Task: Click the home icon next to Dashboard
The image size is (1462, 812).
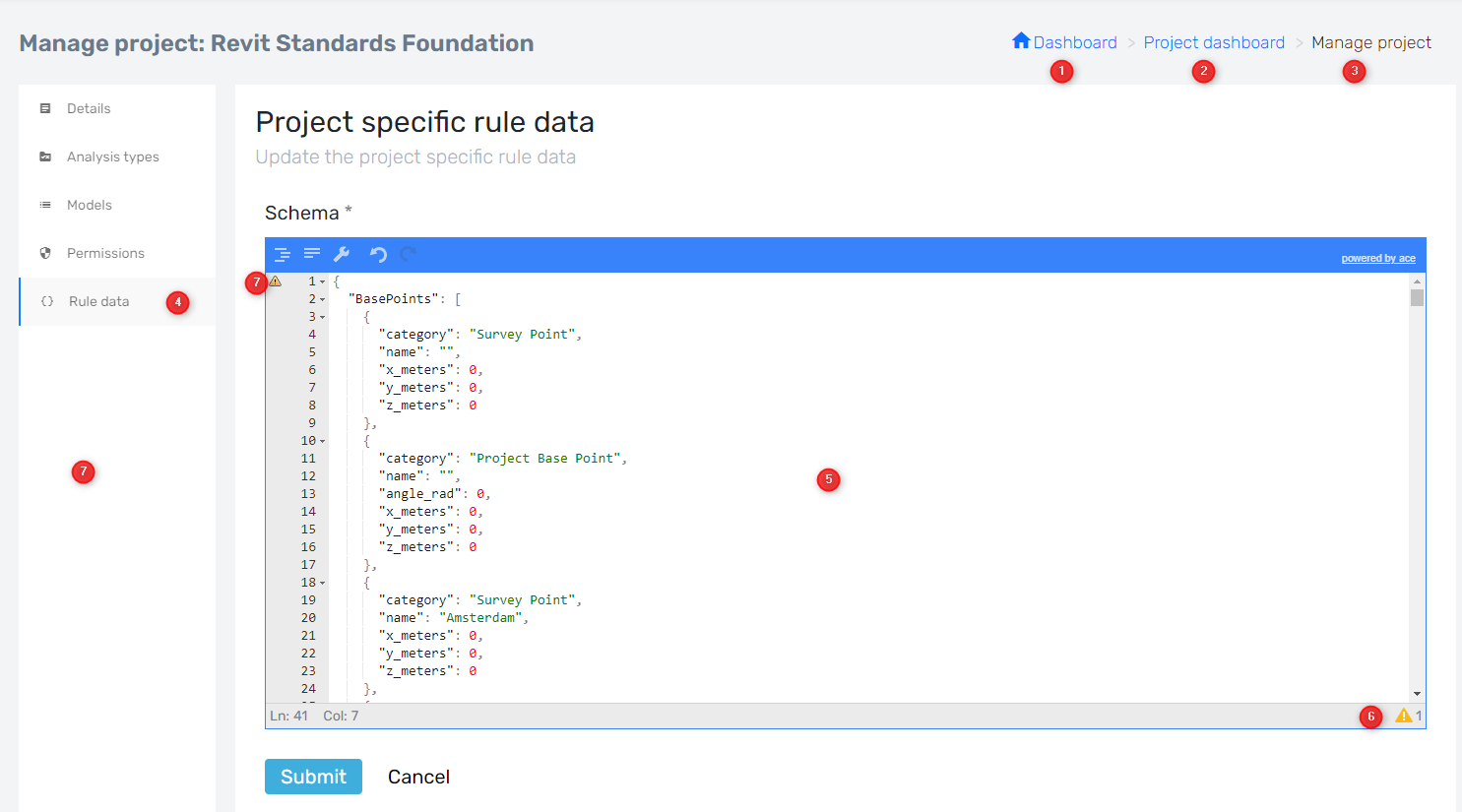Action: click(1022, 41)
